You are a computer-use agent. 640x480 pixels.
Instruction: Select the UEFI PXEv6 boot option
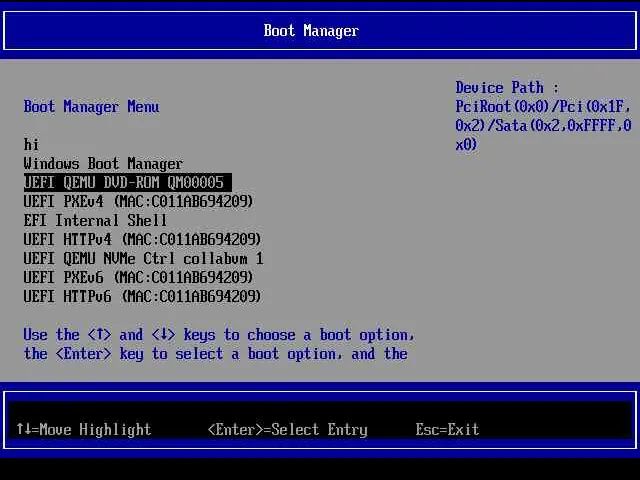tap(138, 278)
